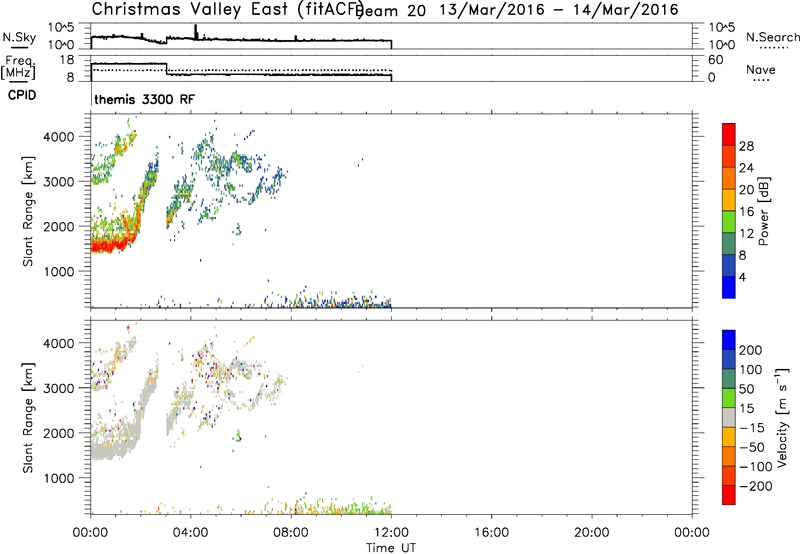Click the 'N.Search' legend label
This screenshot has height=554, width=800.
pyautogui.click(x=772, y=37)
